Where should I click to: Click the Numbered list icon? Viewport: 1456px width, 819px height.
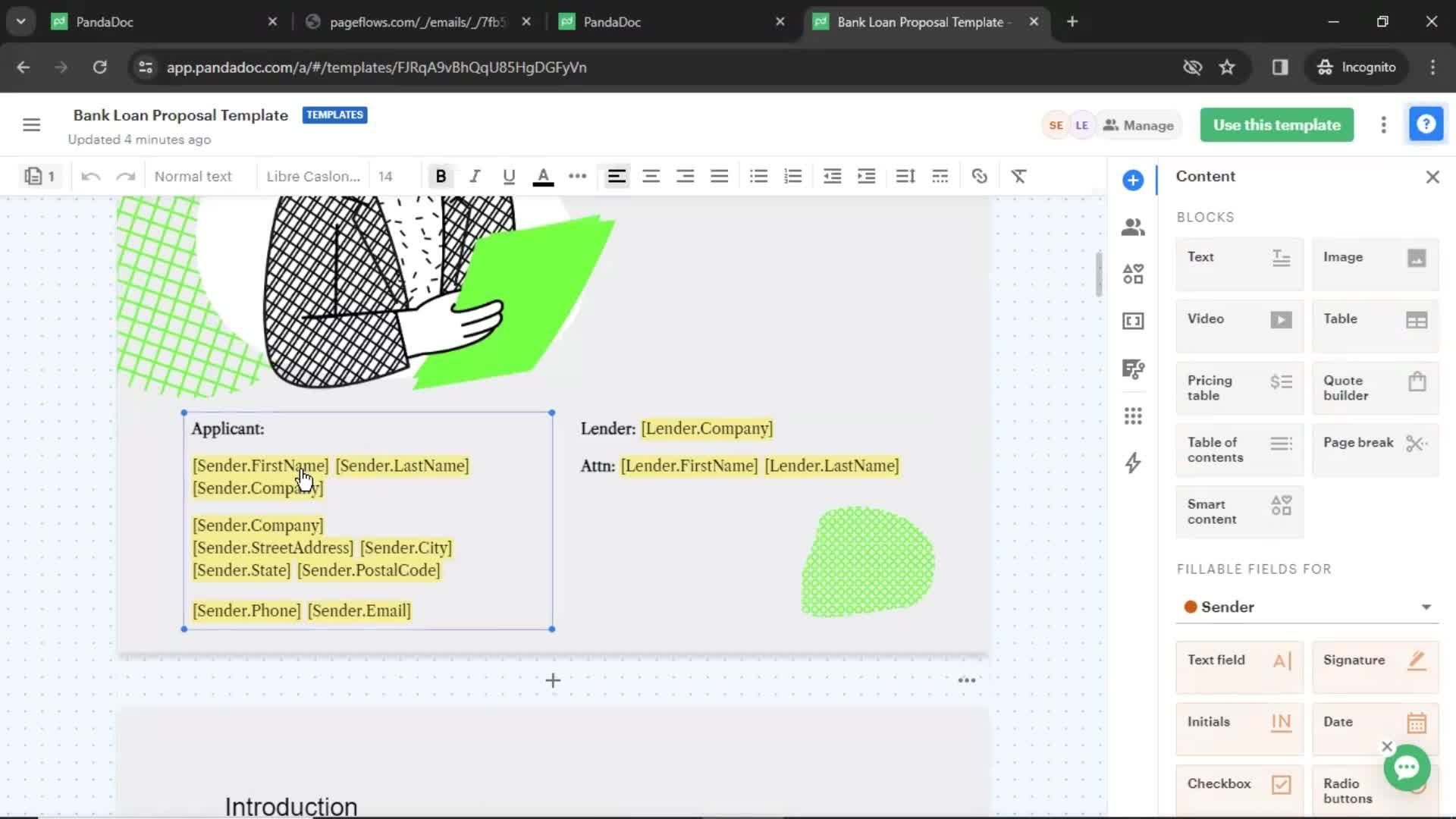(x=793, y=177)
